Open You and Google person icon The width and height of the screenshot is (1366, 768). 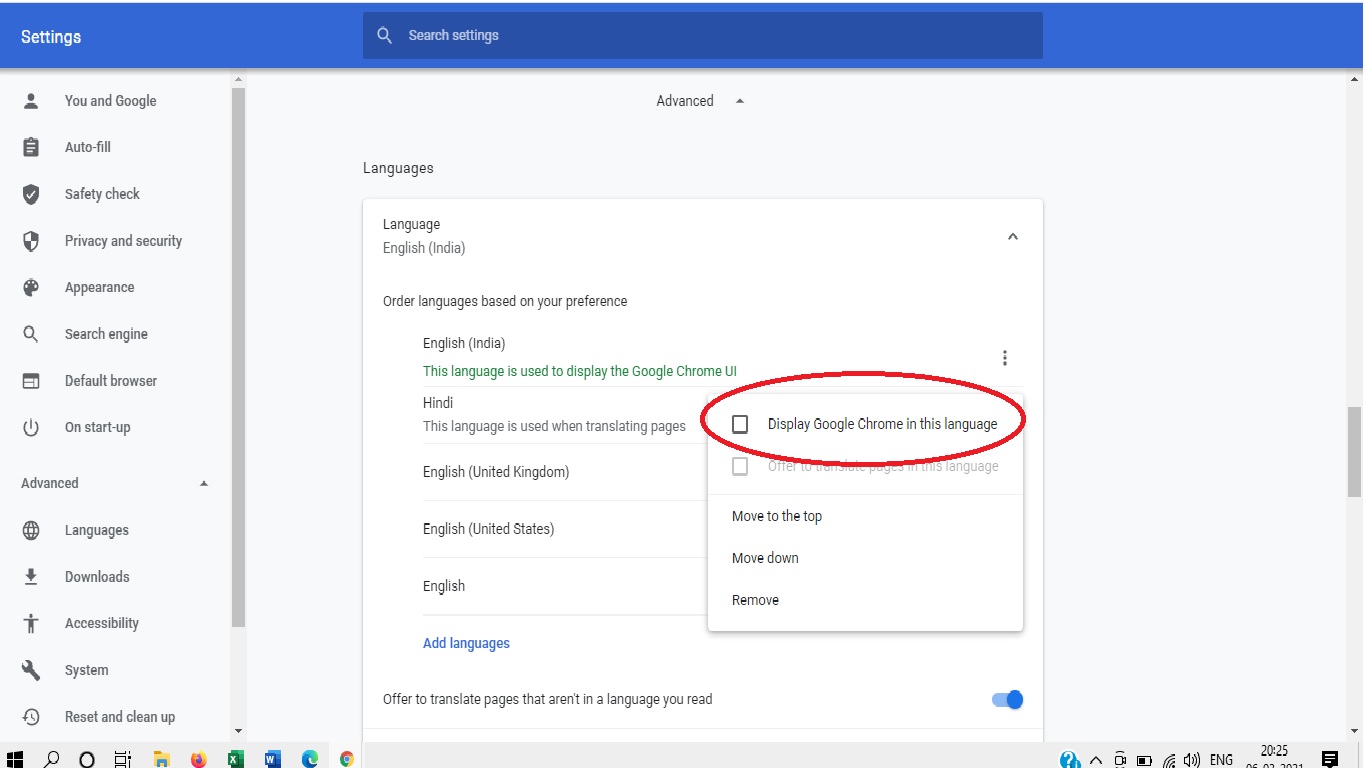[x=31, y=101]
